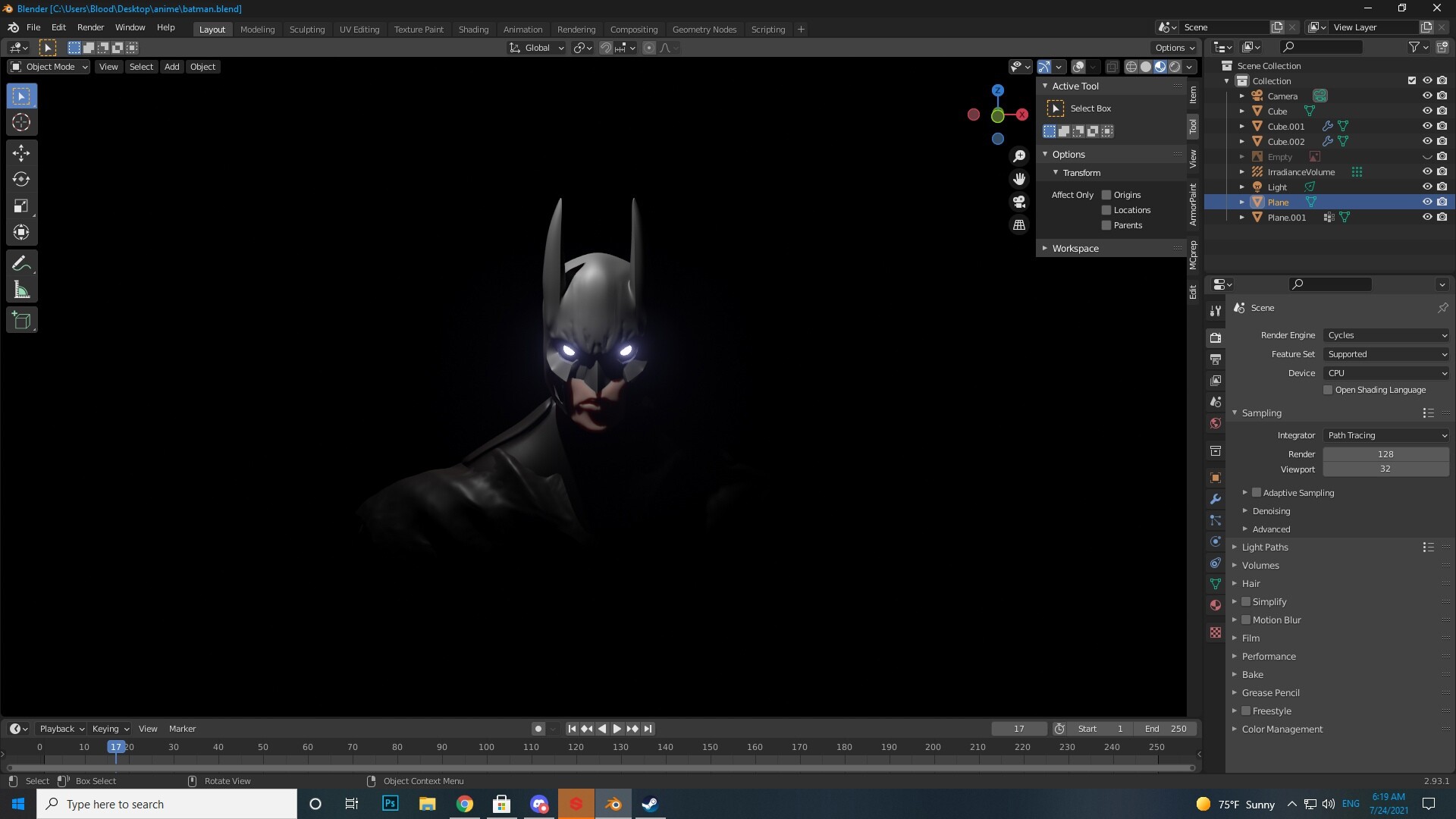Screen dimensions: 1456x819
Task: Select the Move tool in the viewport toolbar
Action: pyautogui.click(x=20, y=152)
